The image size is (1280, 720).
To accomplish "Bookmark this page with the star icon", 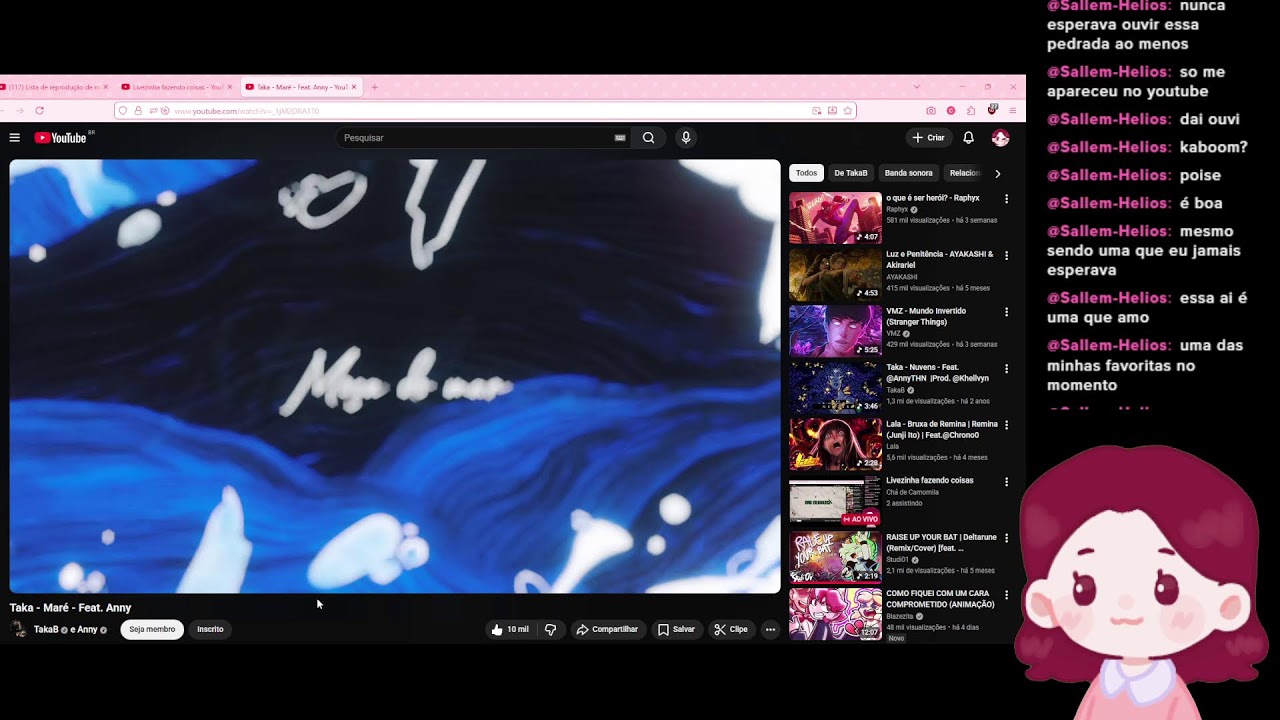I will point(848,111).
